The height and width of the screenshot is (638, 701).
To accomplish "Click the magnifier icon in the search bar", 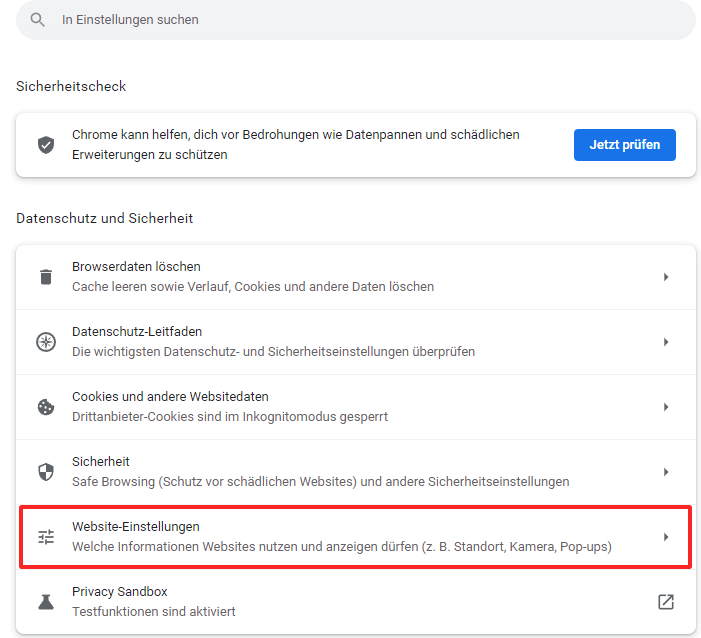I will pyautogui.click(x=38, y=20).
